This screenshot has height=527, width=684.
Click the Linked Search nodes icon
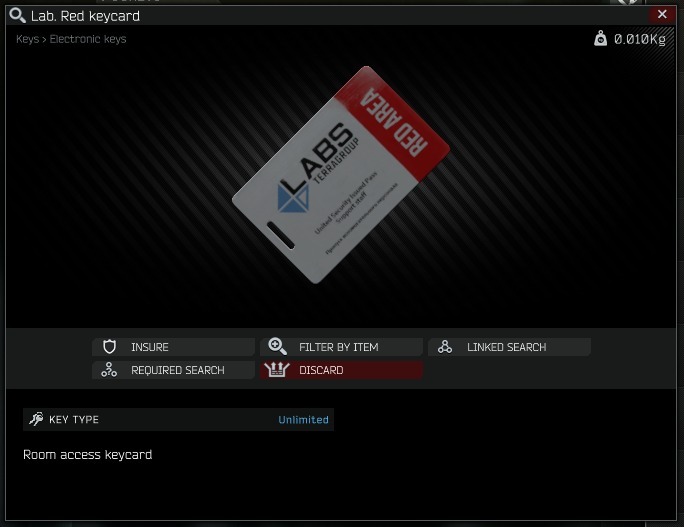click(x=445, y=347)
